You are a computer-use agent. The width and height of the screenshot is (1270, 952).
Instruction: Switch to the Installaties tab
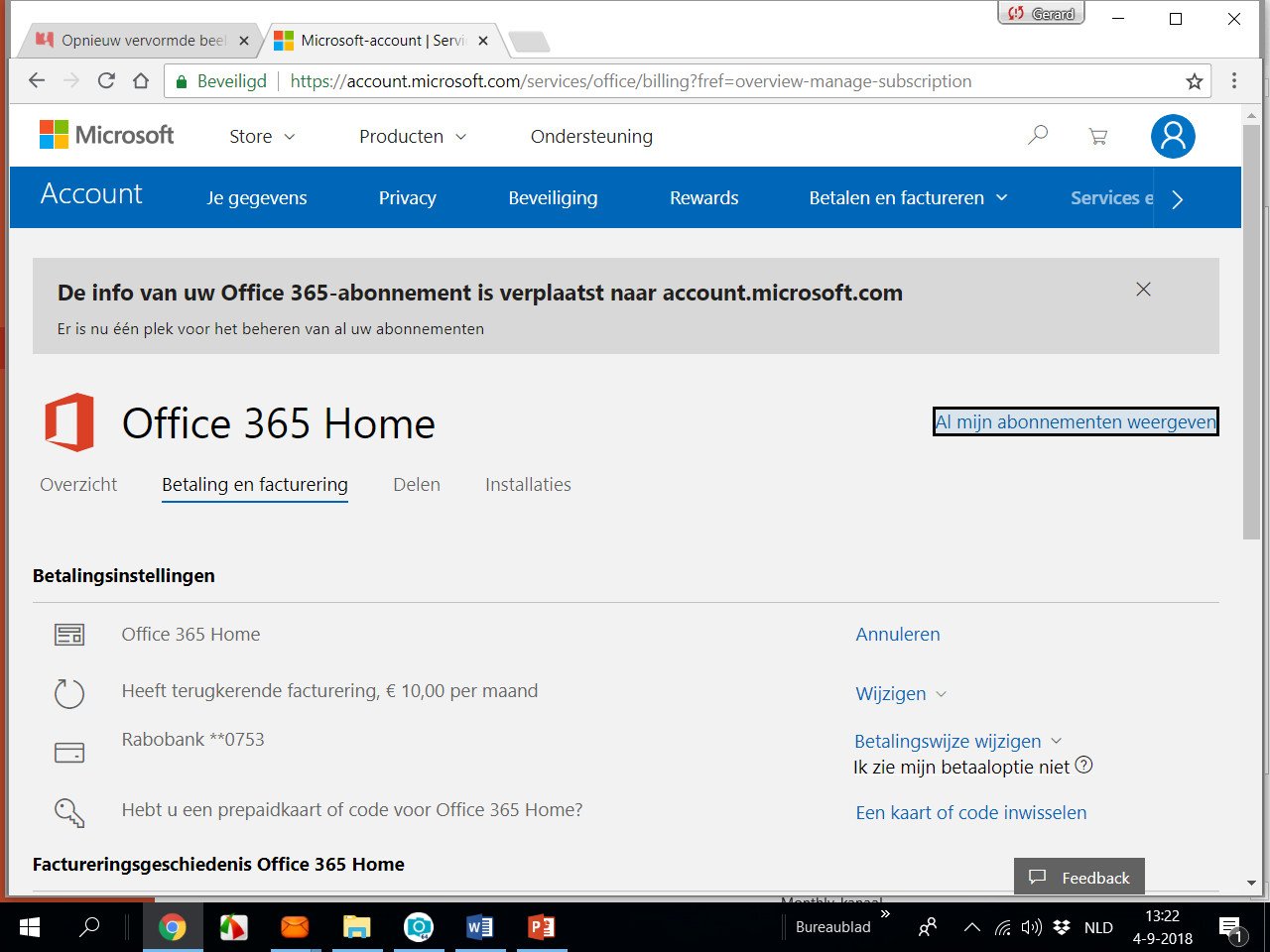pos(528,485)
